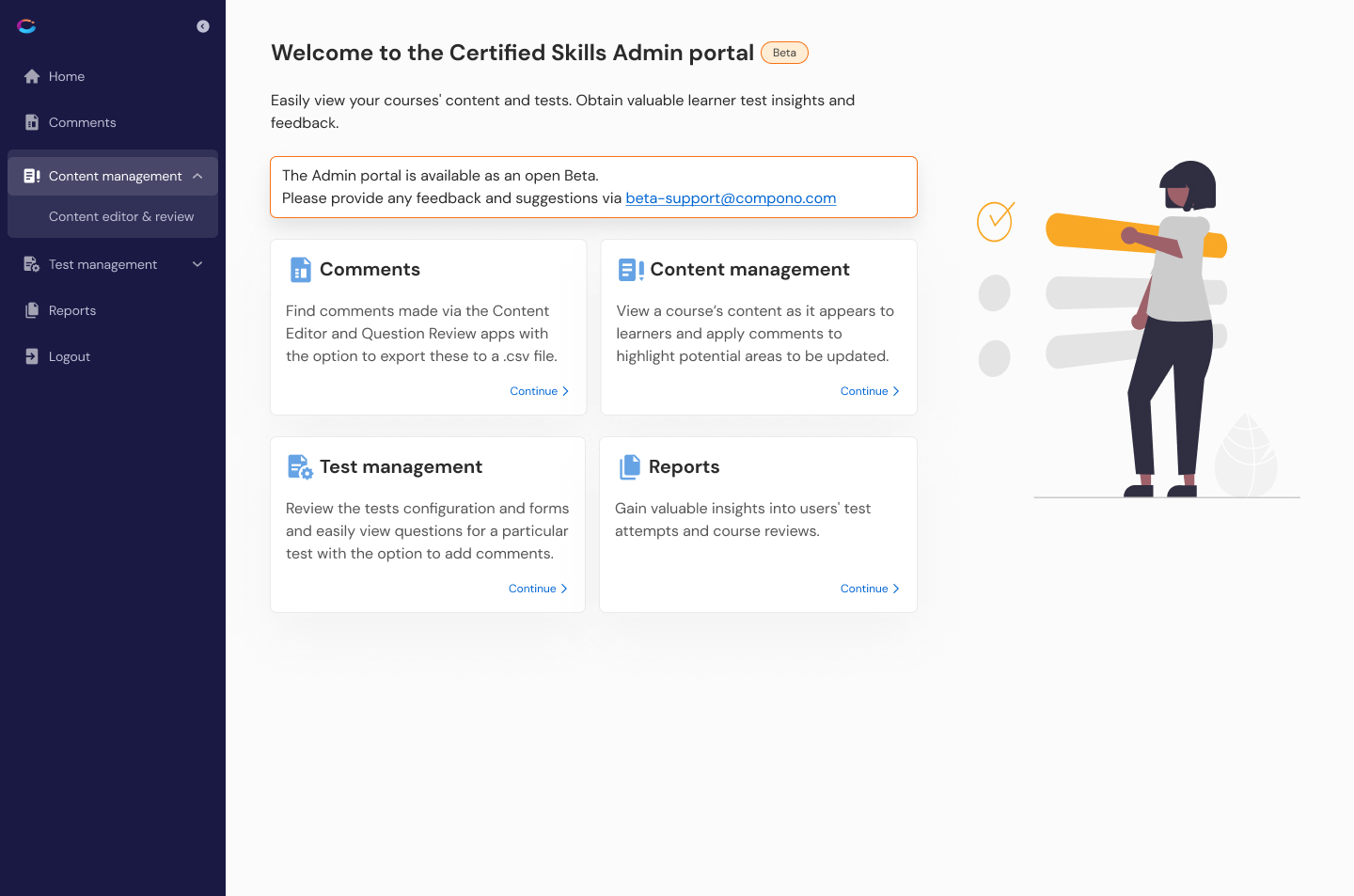Screen dimensions: 1354x896
Task: Click the Reports sidebar icon
Action: pyautogui.click(x=32, y=310)
